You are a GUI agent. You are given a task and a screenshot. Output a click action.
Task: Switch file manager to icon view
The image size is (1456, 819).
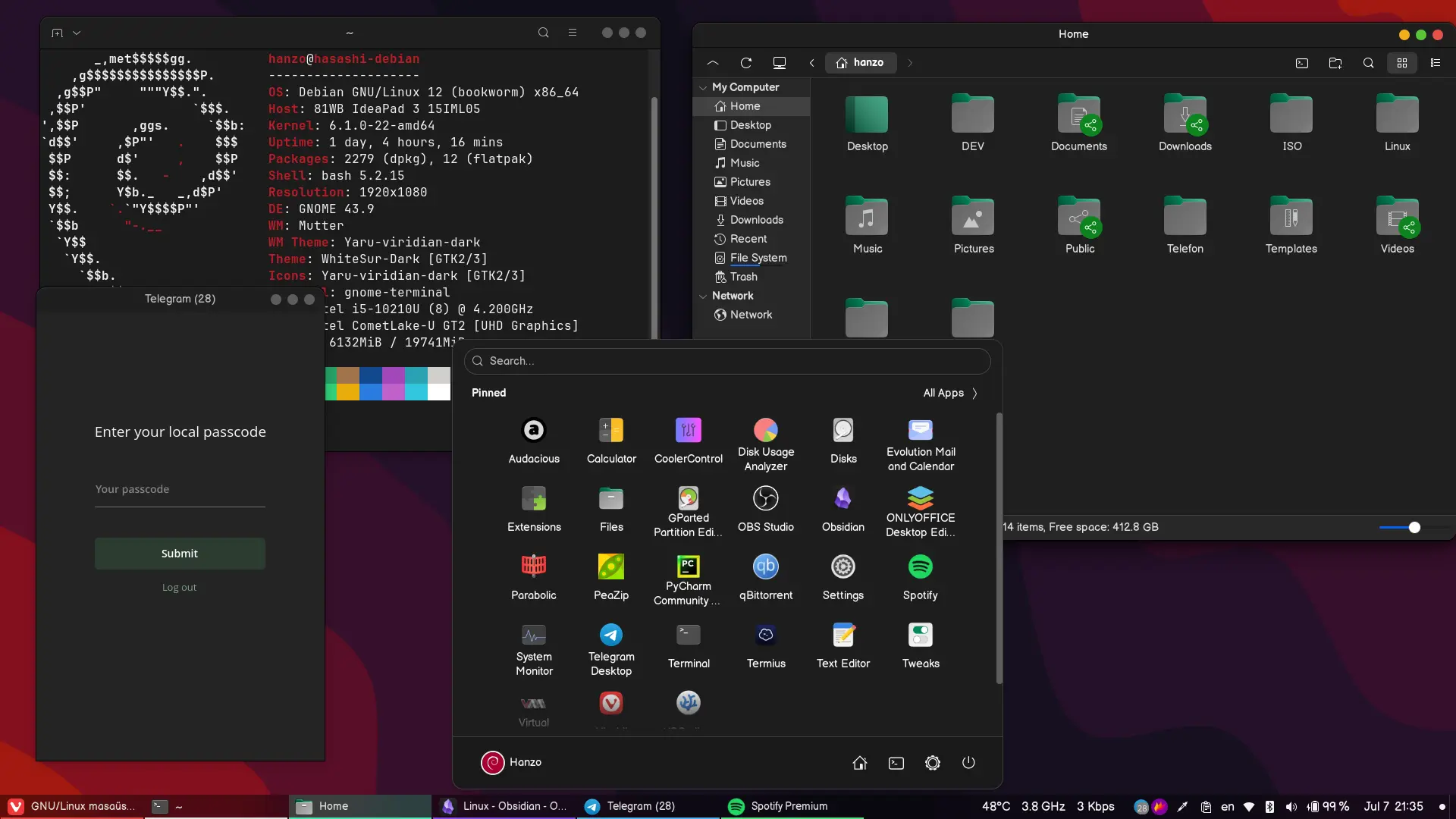(1402, 63)
